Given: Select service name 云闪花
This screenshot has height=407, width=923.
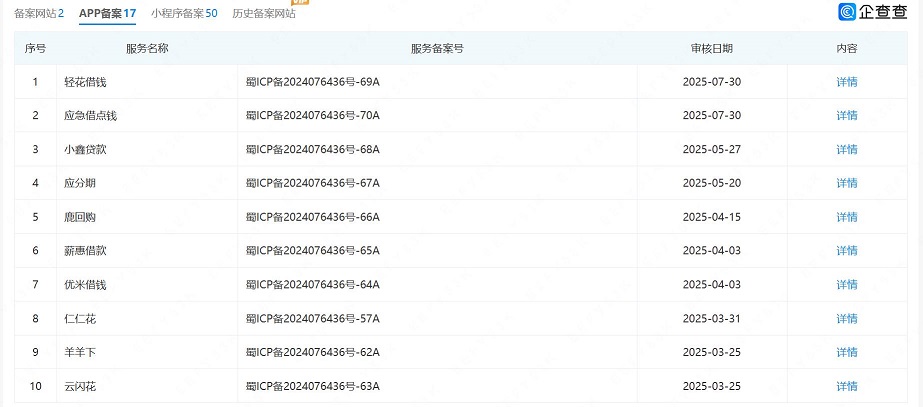Looking at the screenshot, I should [80, 386].
